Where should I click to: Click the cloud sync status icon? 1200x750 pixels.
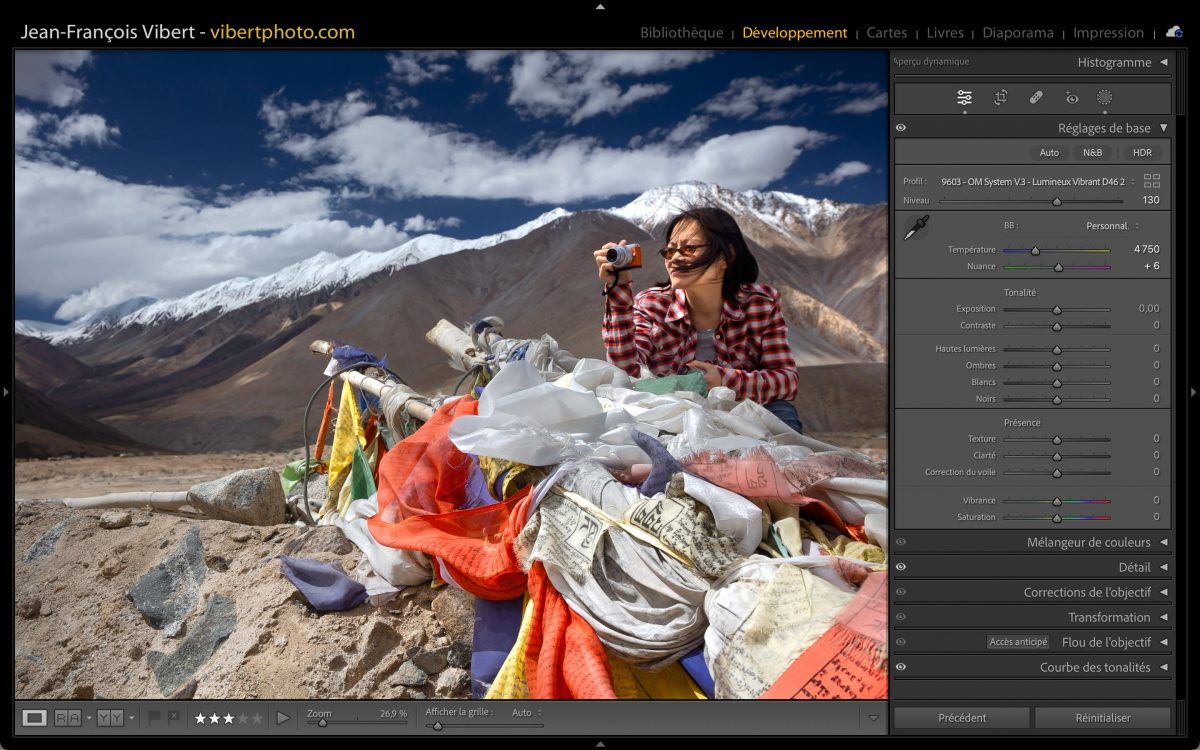[x=1174, y=32]
